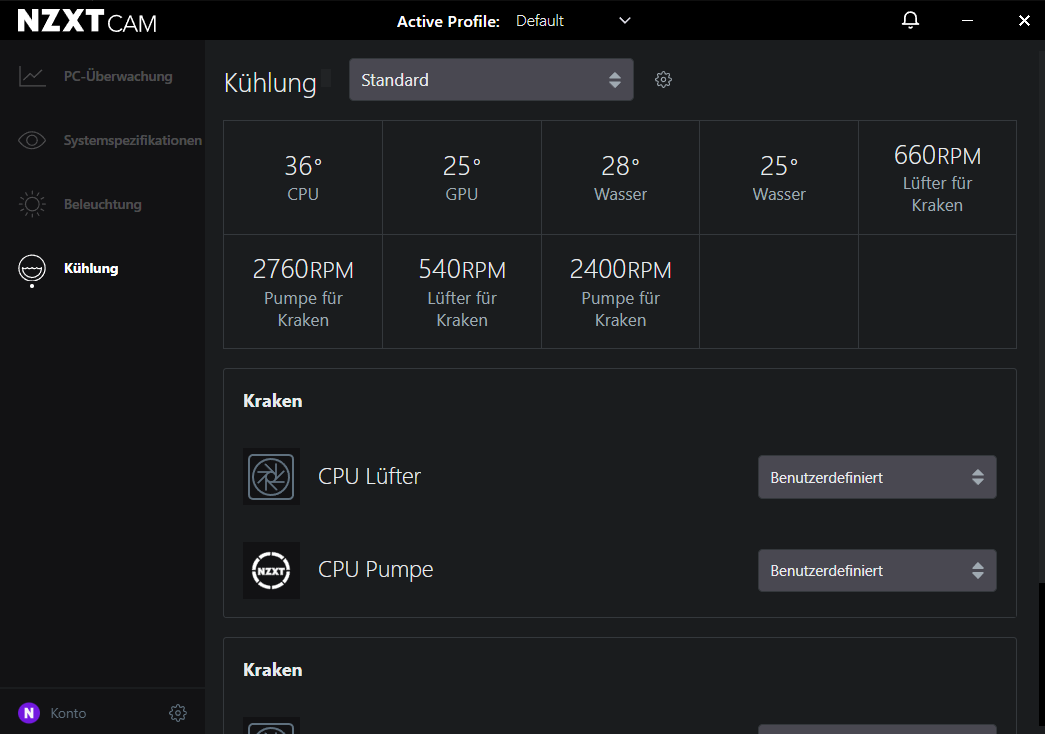The width and height of the screenshot is (1045, 734).
Task: Open settings gear next to Konto
Action: click(178, 713)
